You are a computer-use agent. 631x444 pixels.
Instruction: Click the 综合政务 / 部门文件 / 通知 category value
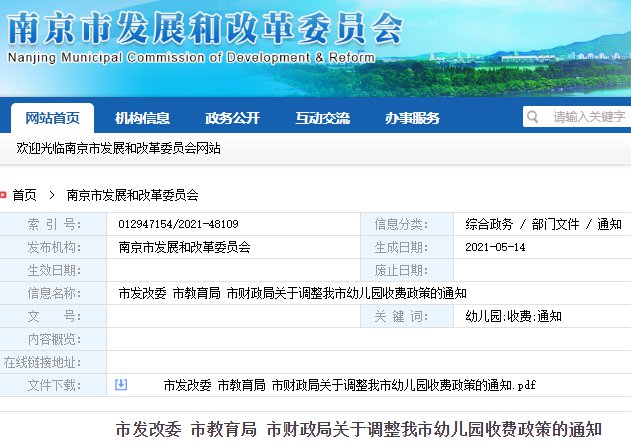543,224
